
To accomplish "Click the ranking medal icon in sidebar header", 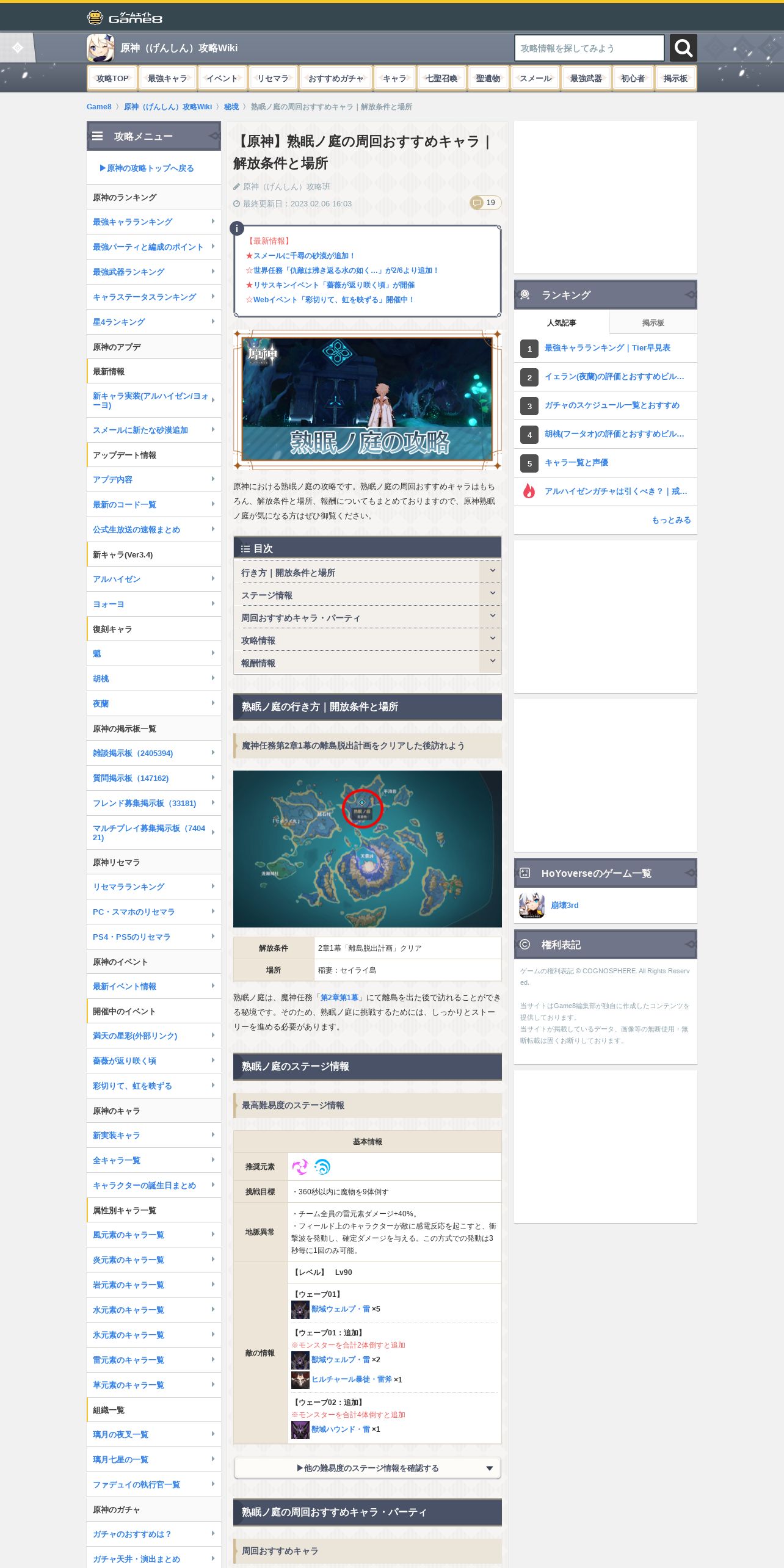I will tap(524, 295).
